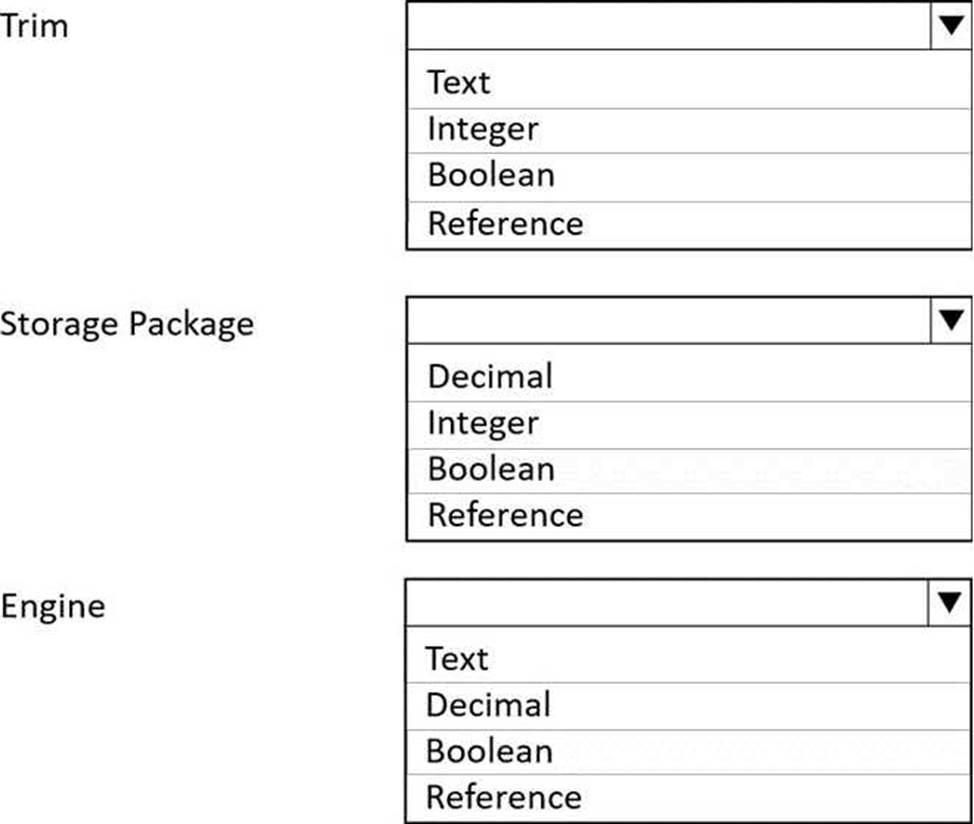Select Decimal for Storage Package
Viewport: 974px width, 824px height.
[x=689, y=377]
